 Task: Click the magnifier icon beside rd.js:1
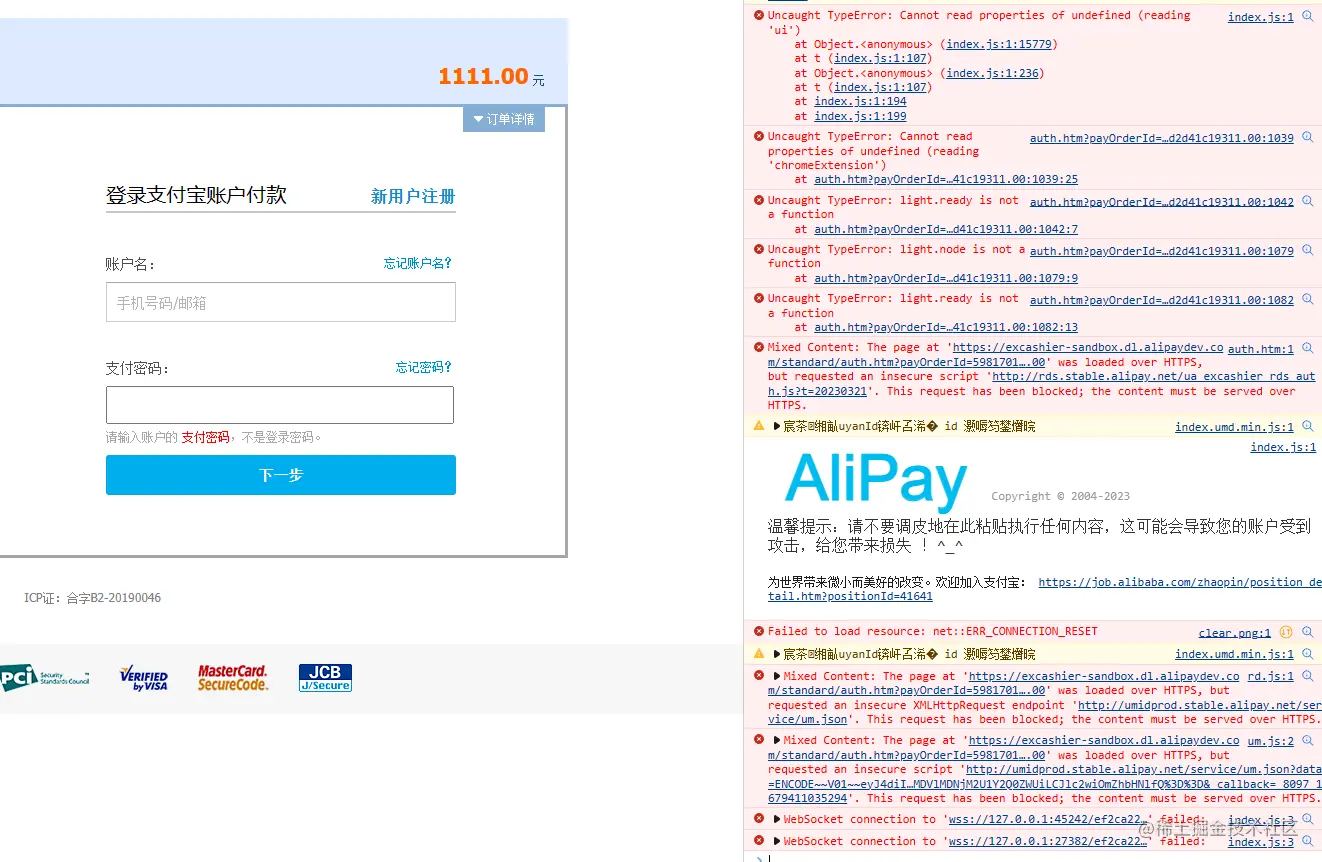(x=1307, y=677)
